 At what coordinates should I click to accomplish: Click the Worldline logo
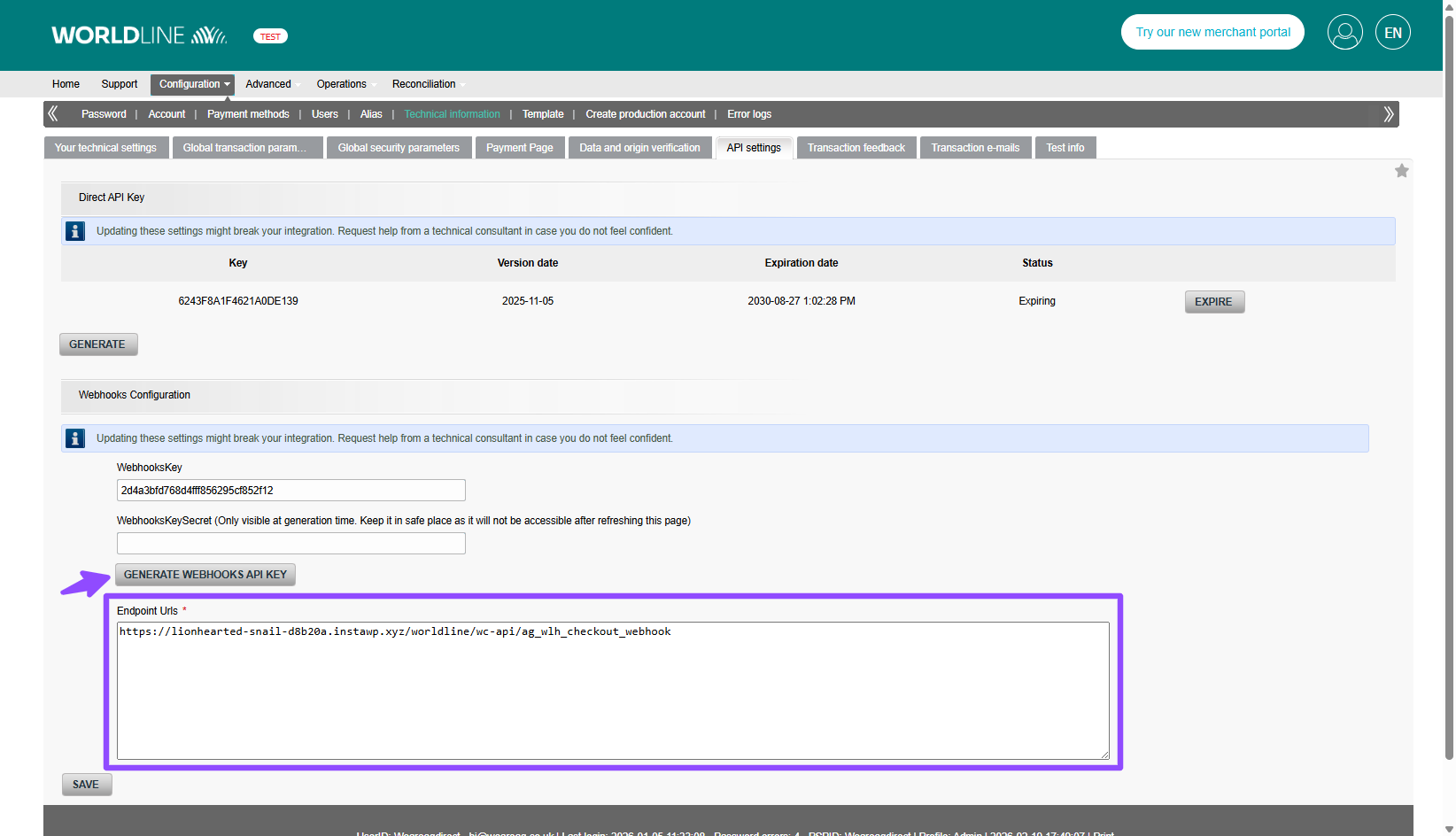[139, 35]
